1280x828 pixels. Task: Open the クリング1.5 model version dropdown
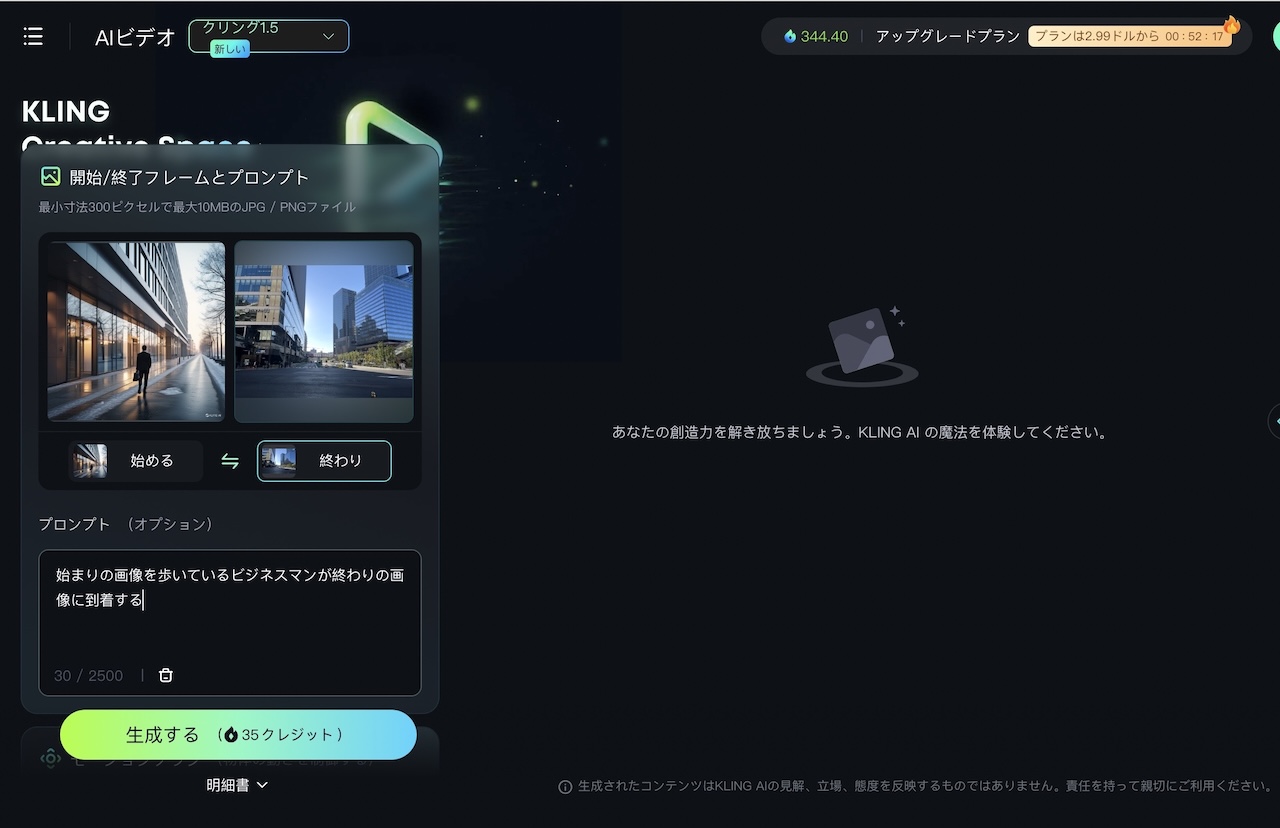(269, 36)
